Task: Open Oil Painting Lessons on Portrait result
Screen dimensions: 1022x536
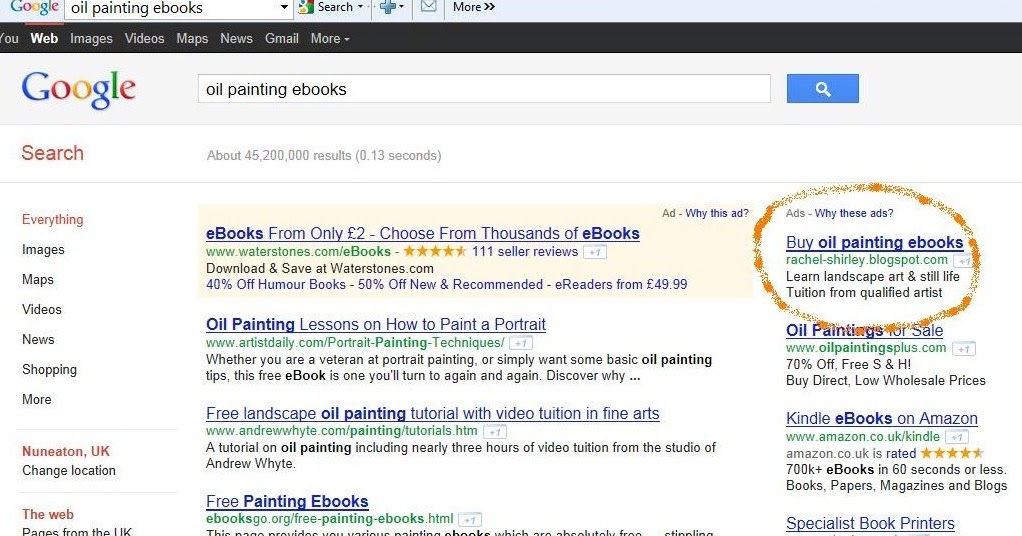Action: (376, 324)
